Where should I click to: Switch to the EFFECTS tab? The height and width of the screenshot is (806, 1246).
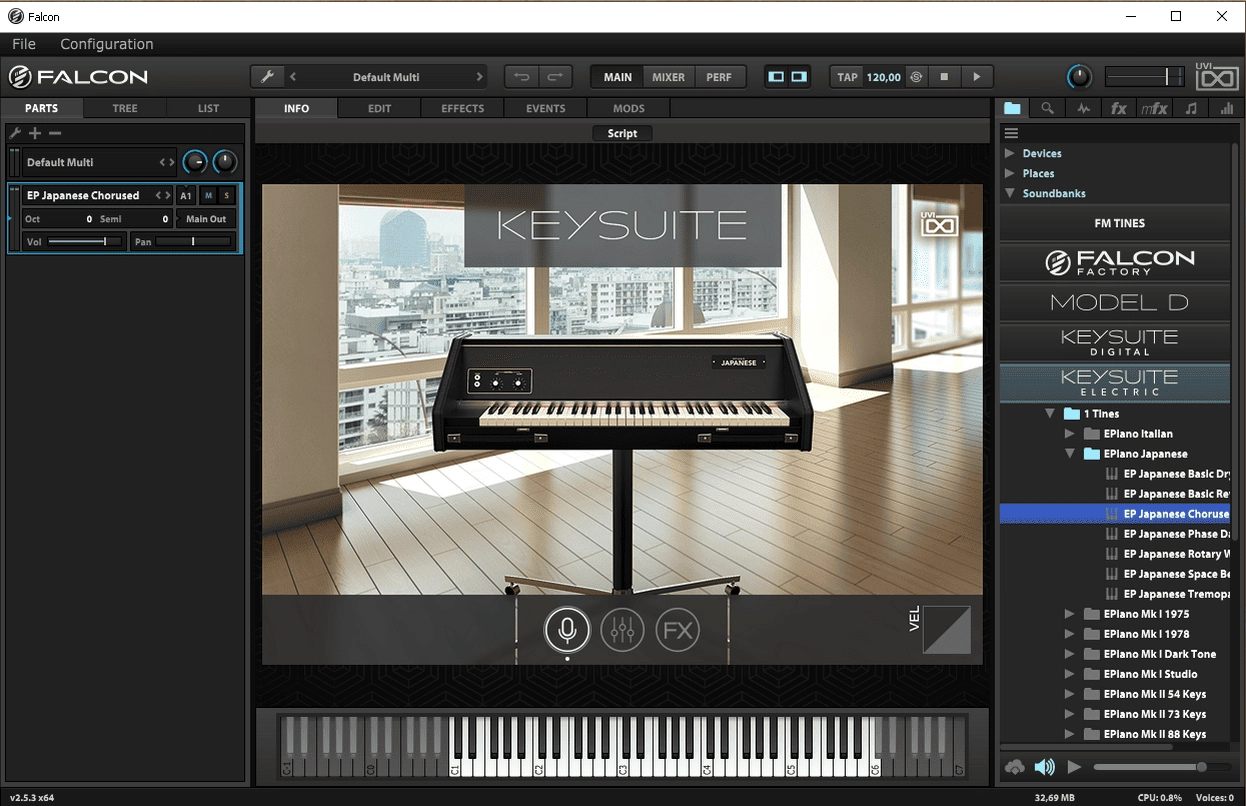point(463,108)
